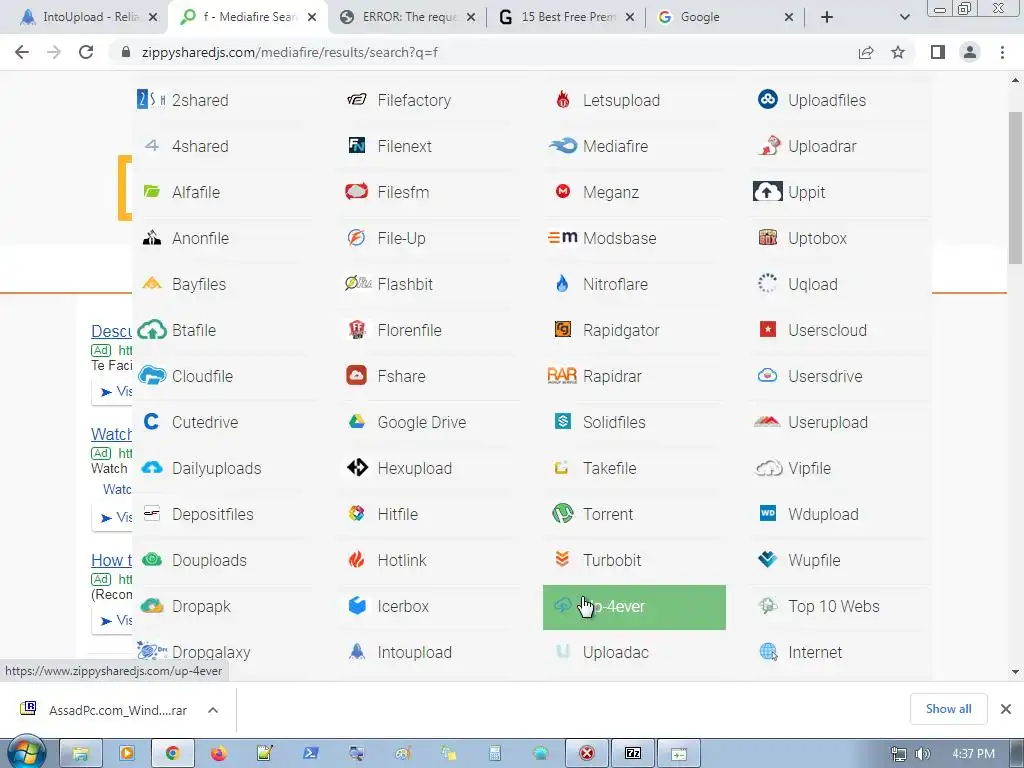The width and height of the screenshot is (1024, 768).
Task: Click the Solidfiles teal S icon
Action: (562, 421)
